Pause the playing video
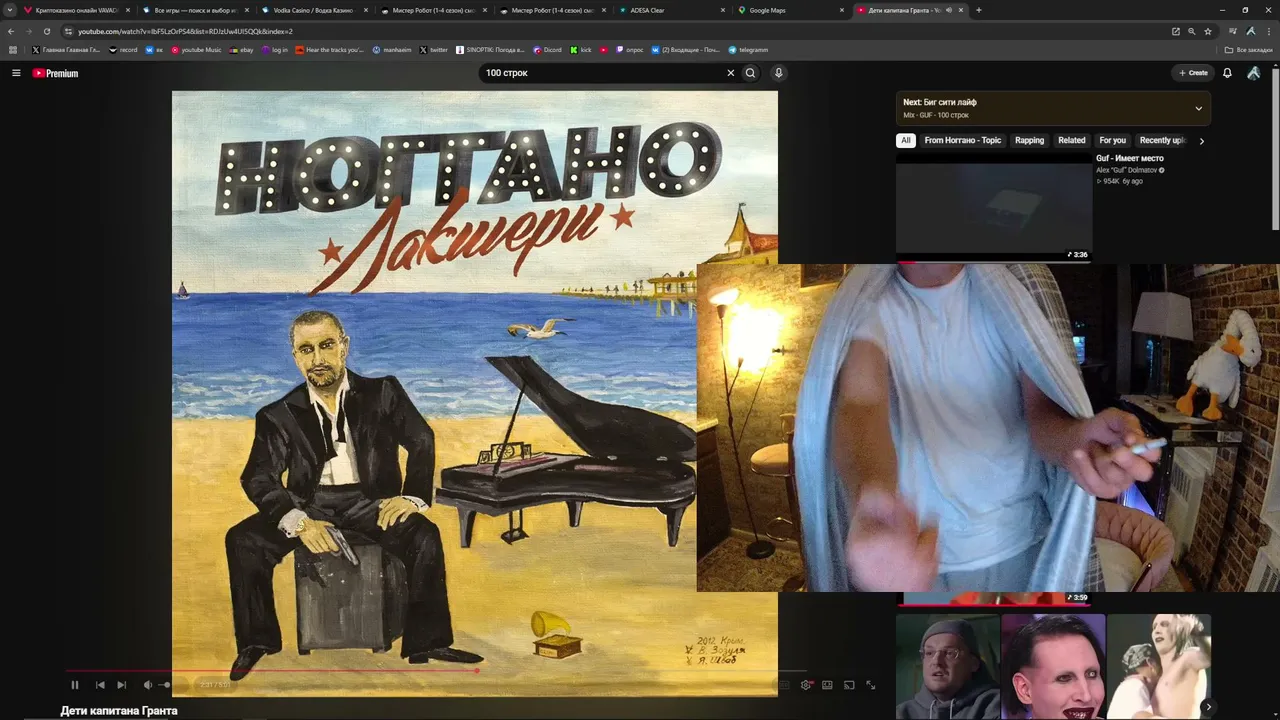 point(74,685)
